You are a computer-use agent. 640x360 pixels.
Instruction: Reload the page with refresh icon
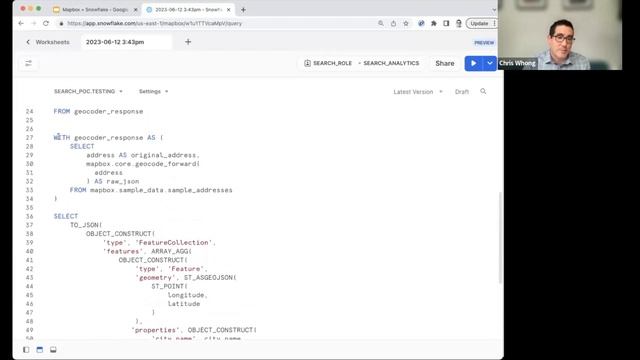coord(46,23)
